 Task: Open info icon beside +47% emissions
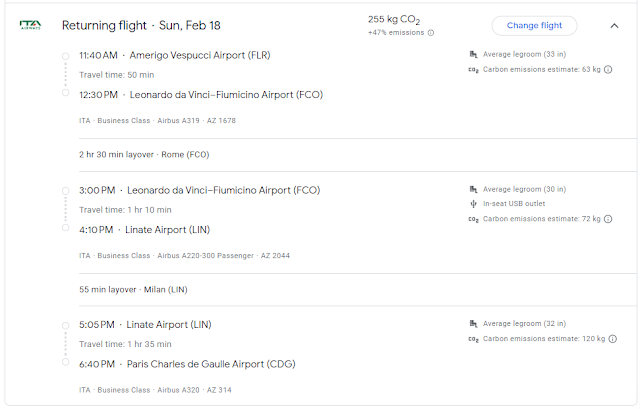[x=431, y=33]
